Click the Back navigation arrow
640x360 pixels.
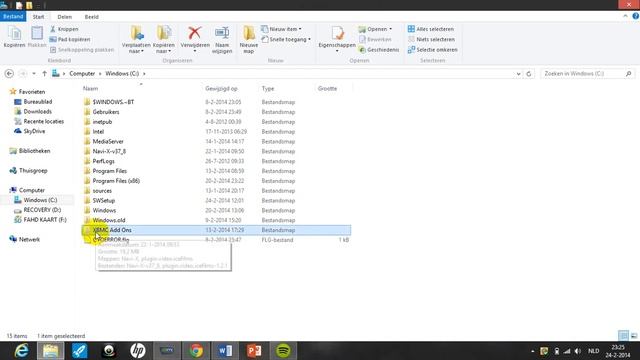pos(9,73)
